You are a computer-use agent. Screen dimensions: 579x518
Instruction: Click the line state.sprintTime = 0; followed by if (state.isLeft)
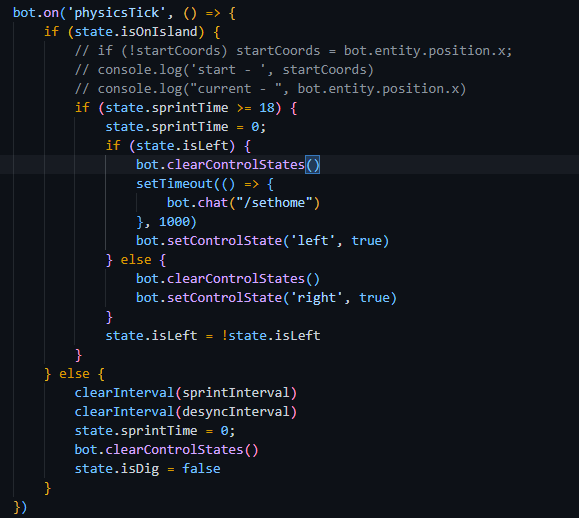point(185,127)
